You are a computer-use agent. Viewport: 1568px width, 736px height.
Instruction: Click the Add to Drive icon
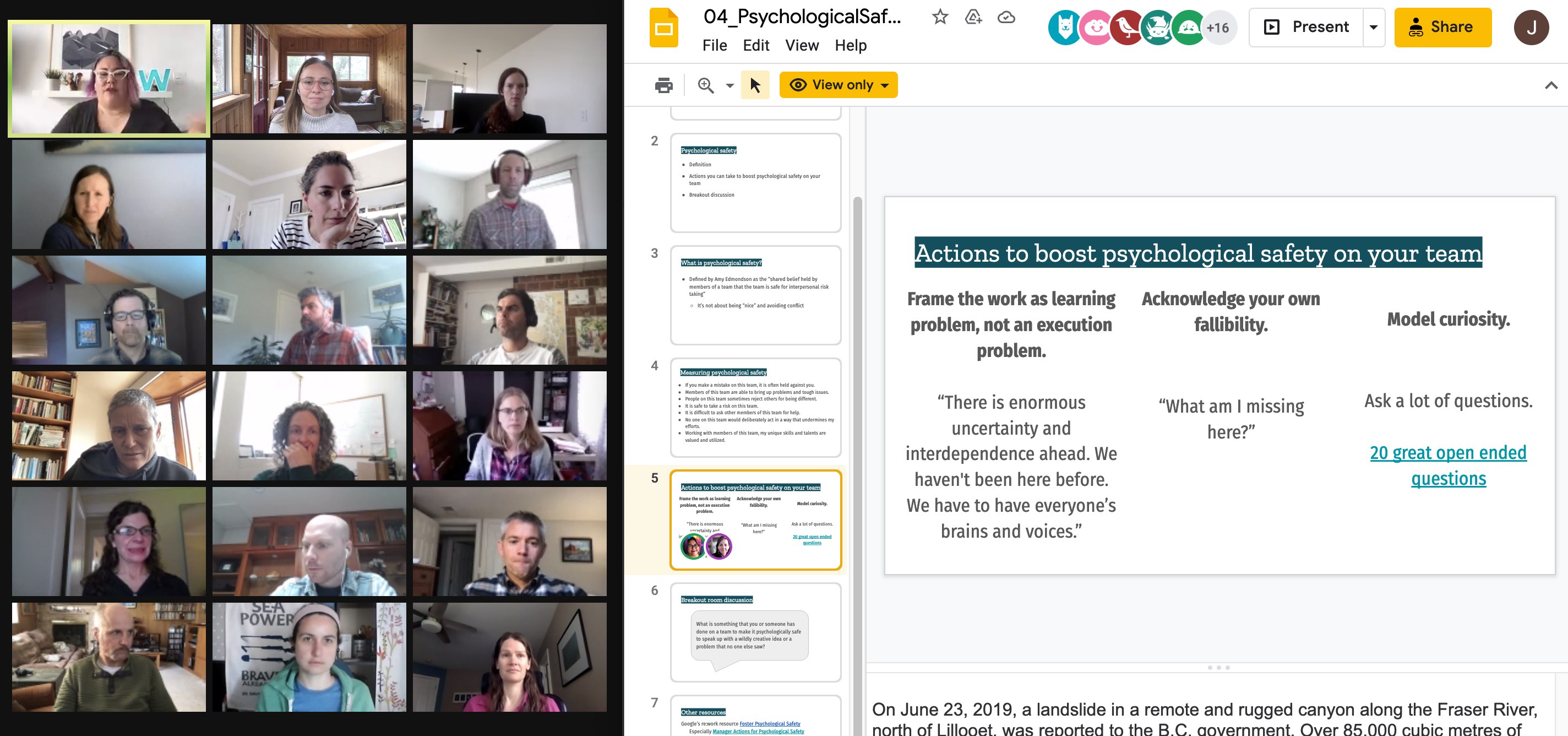(x=973, y=17)
